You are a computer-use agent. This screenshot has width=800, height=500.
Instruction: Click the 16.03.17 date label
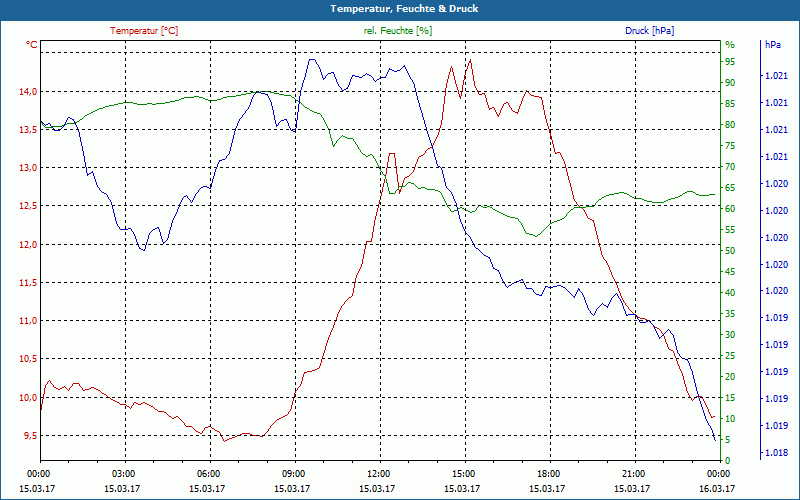(x=717, y=488)
